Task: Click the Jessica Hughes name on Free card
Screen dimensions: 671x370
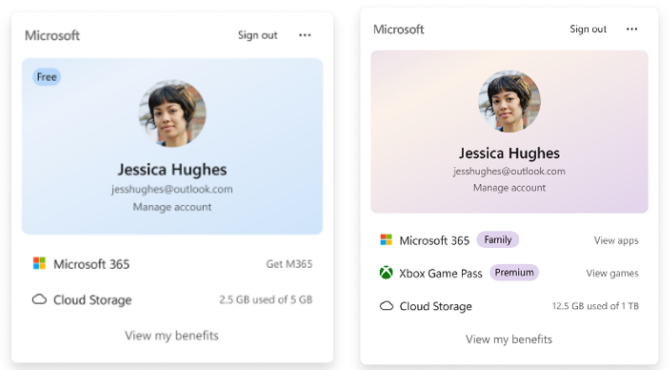Action: click(x=172, y=169)
